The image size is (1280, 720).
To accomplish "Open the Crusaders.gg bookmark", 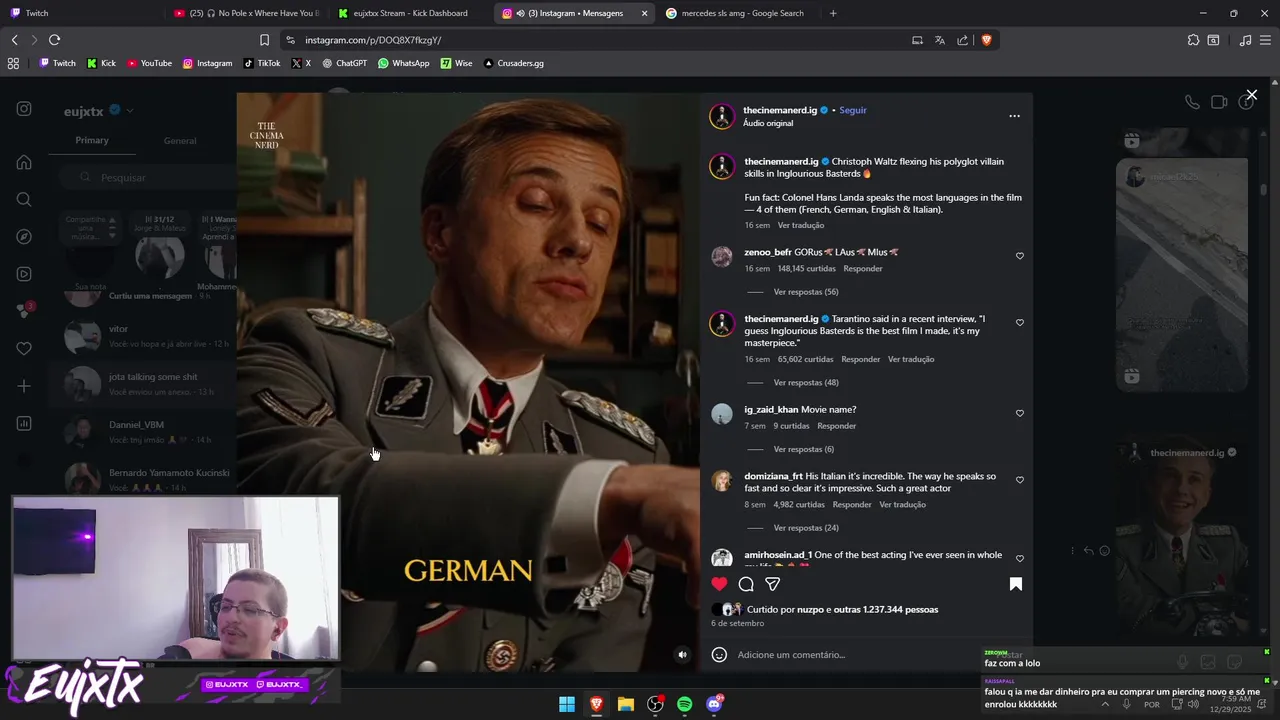I will click(513, 63).
